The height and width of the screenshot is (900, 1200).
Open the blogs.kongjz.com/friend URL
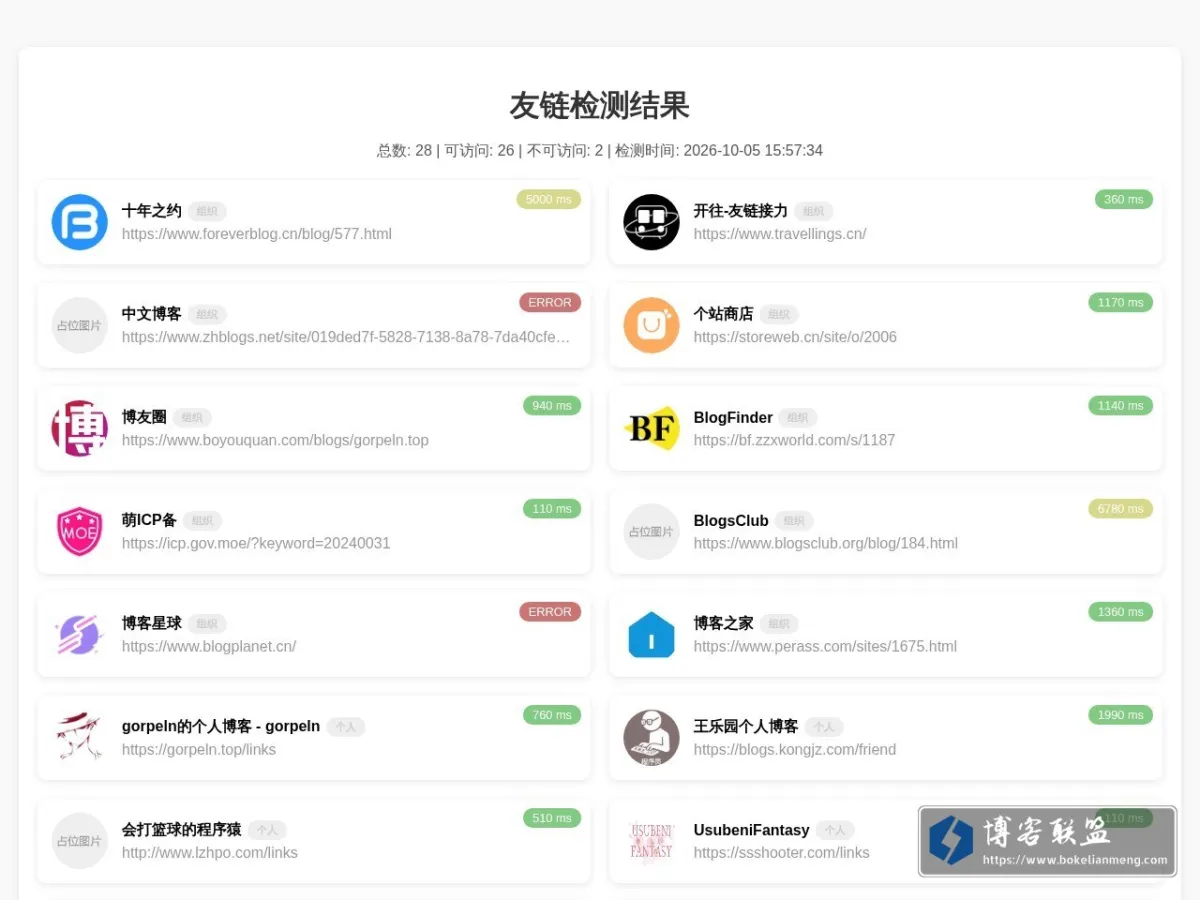795,749
